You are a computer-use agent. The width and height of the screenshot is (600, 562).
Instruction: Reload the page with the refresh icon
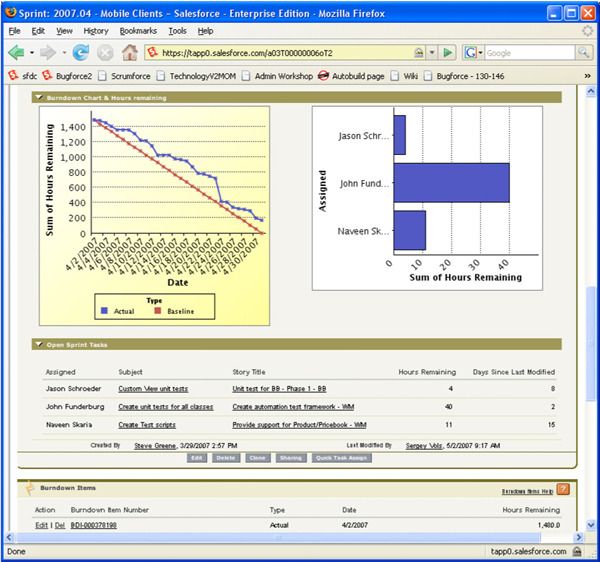[x=81, y=52]
